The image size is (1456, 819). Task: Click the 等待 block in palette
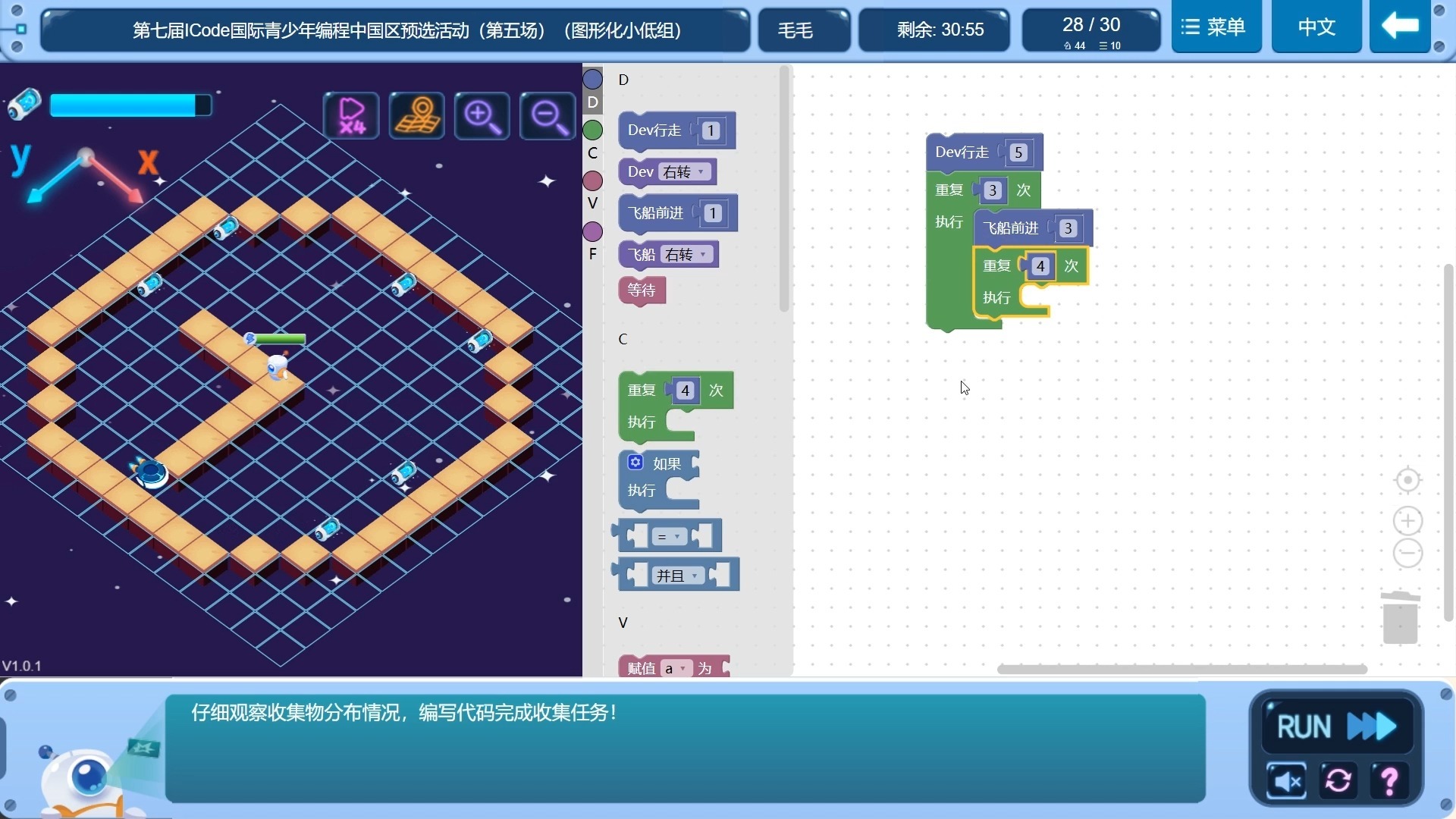point(642,290)
